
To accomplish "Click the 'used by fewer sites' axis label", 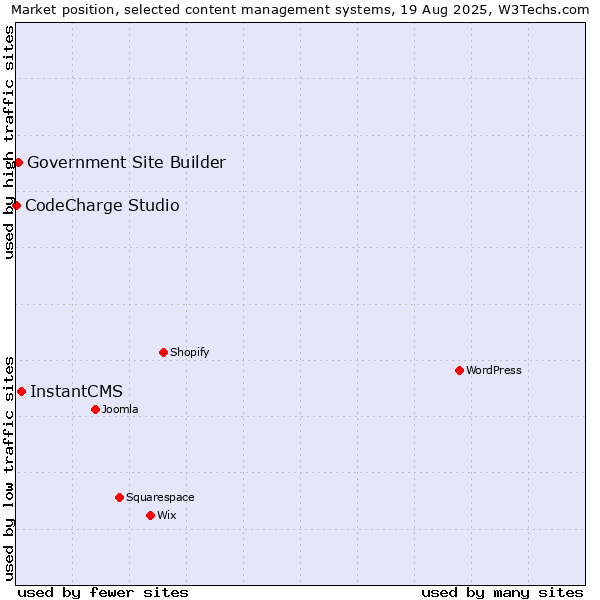I will click(103, 593).
